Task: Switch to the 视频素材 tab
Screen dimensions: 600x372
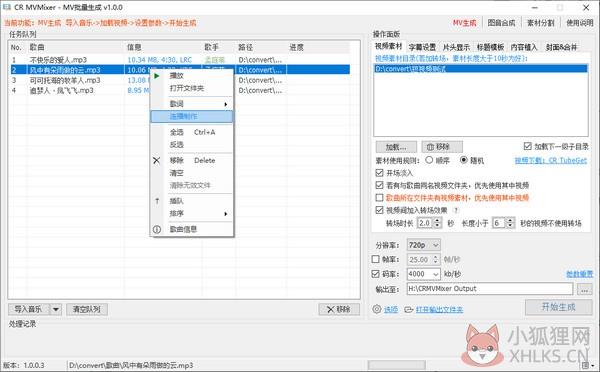Action: tap(389, 46)
